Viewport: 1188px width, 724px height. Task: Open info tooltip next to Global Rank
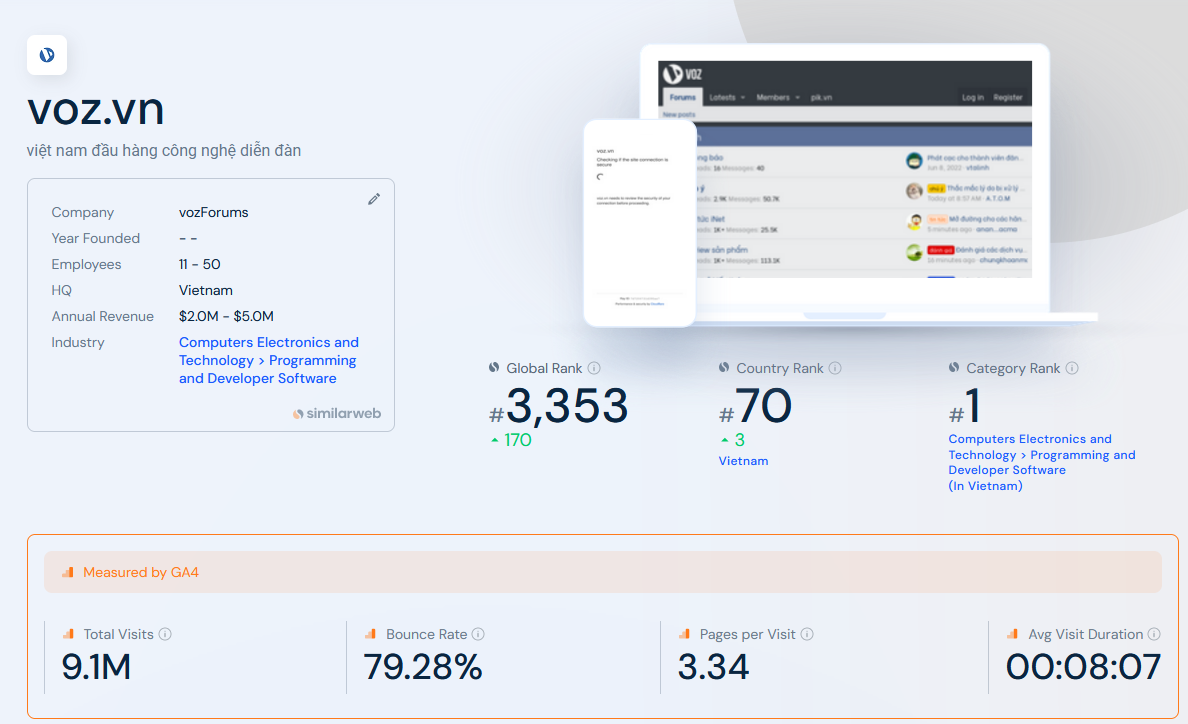click(x=594, y=368)
